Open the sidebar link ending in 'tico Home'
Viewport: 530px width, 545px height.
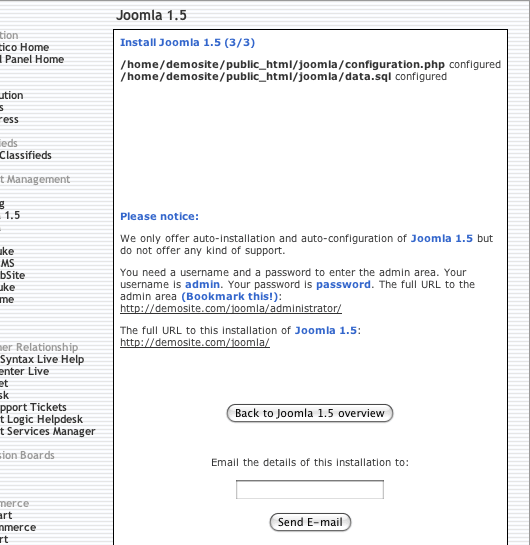point(24,47)
